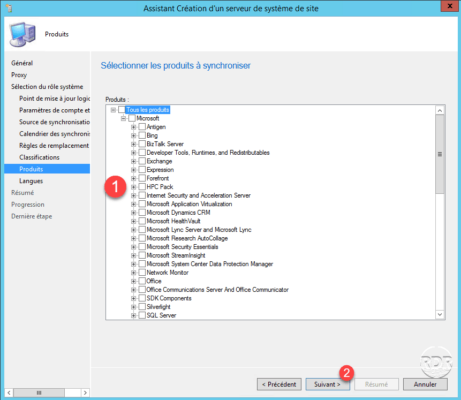Click the product list scroll down arrow

[440, 314]
